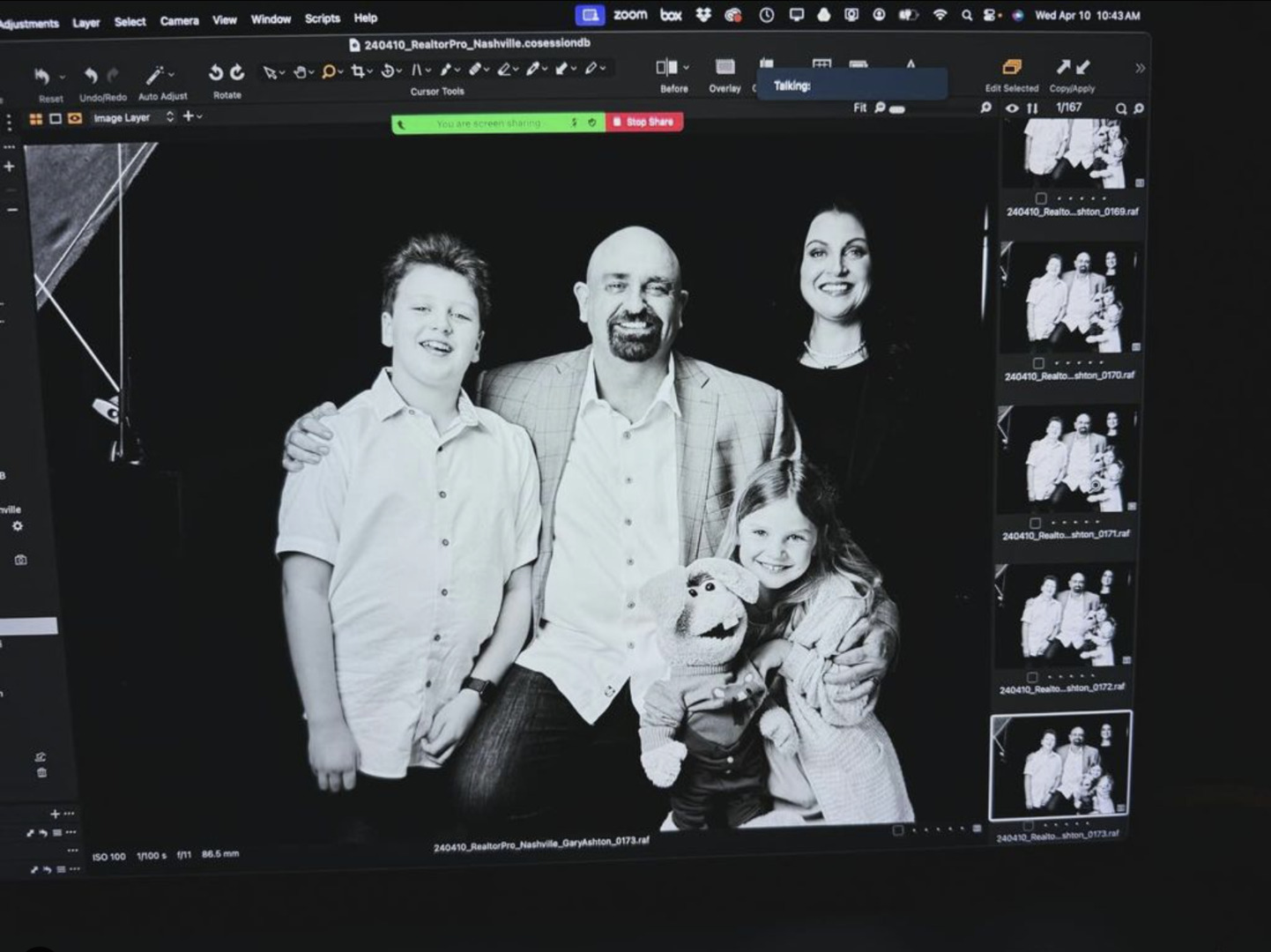Viewport: 1271px width, 952px height.
Task: Open the Camera menu
Action: coord(179,20)
